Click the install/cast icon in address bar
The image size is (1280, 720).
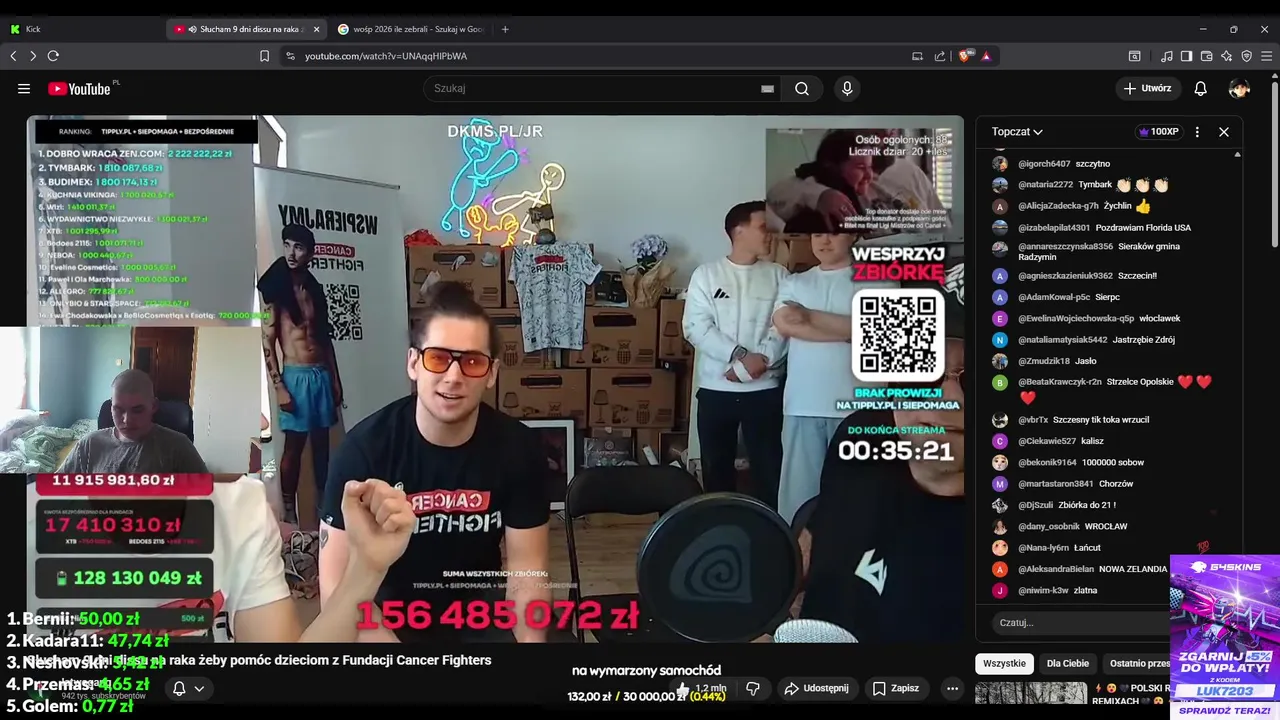(x=918, y=56)
